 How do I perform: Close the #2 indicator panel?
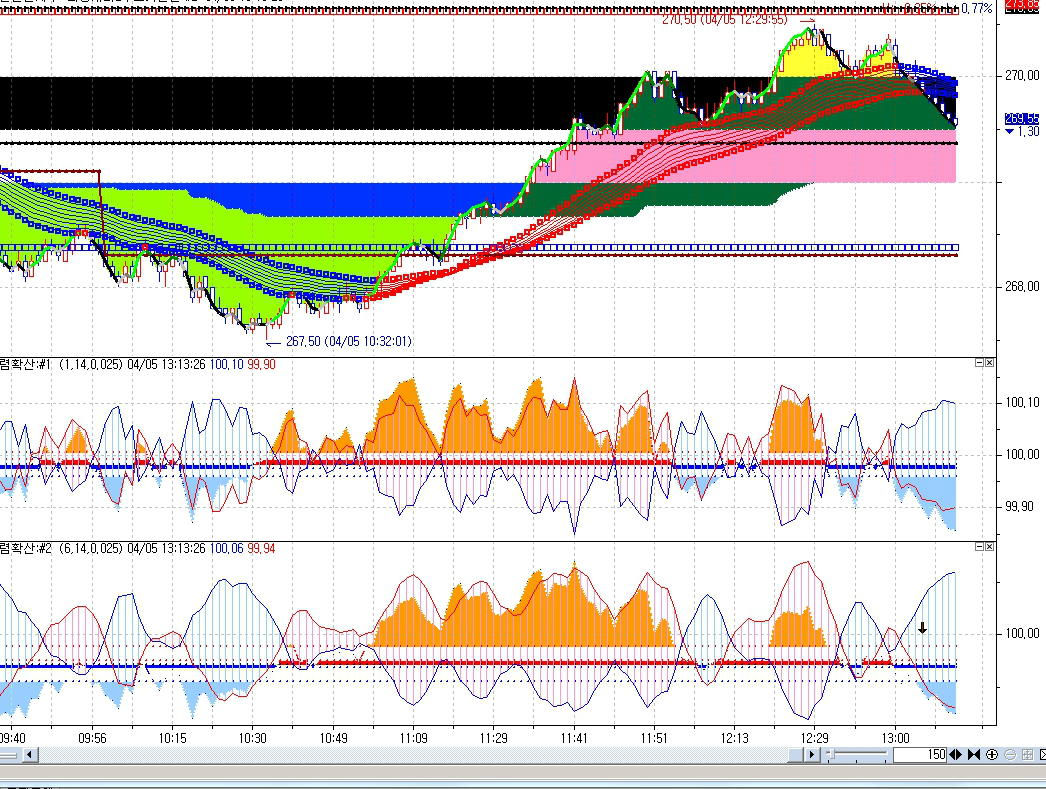pos(989,548)
